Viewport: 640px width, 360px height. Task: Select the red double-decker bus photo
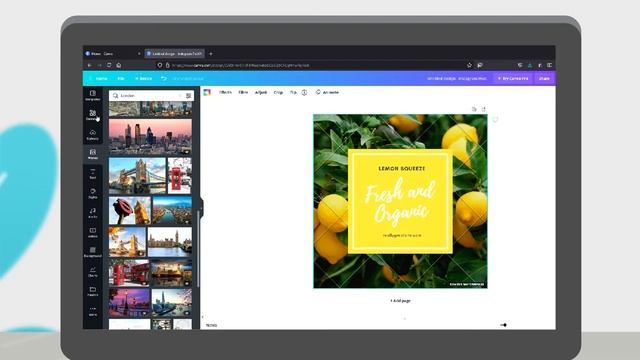coord(129,273)
